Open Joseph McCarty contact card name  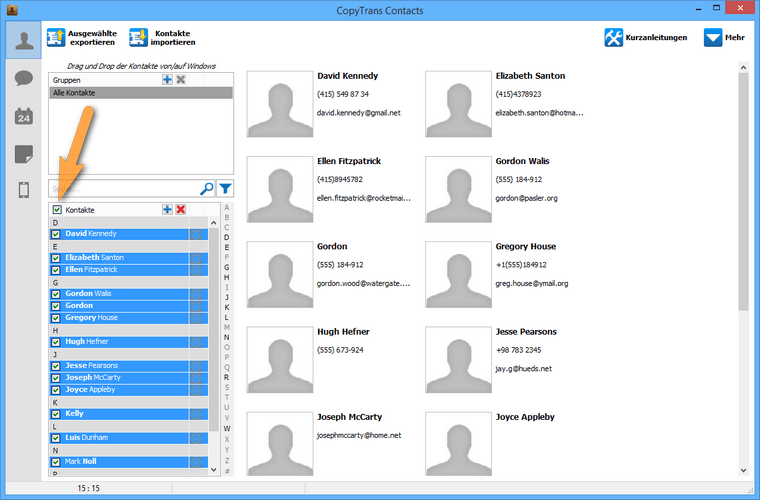(x=349, y=417)
